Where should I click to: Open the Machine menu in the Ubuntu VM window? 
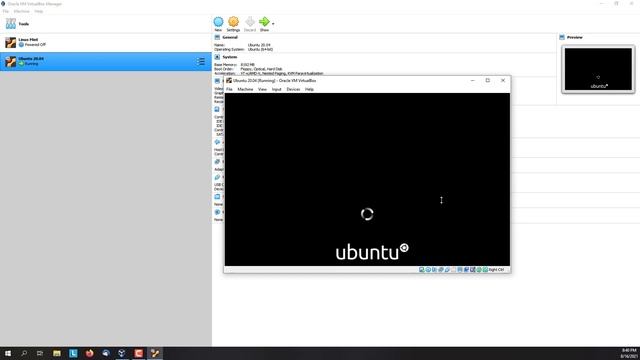point(245,89)
